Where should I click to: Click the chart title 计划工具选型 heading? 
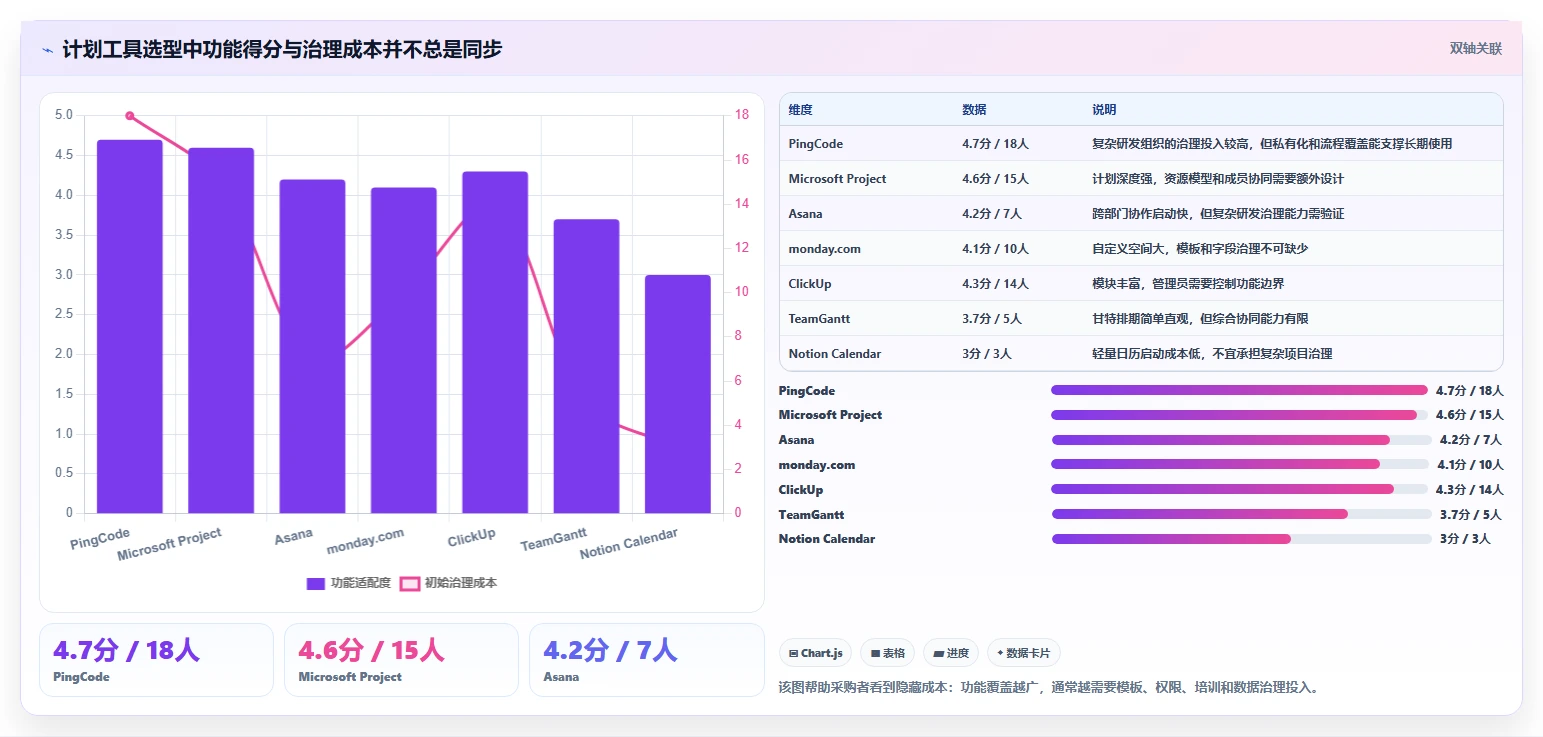[282, 49]
